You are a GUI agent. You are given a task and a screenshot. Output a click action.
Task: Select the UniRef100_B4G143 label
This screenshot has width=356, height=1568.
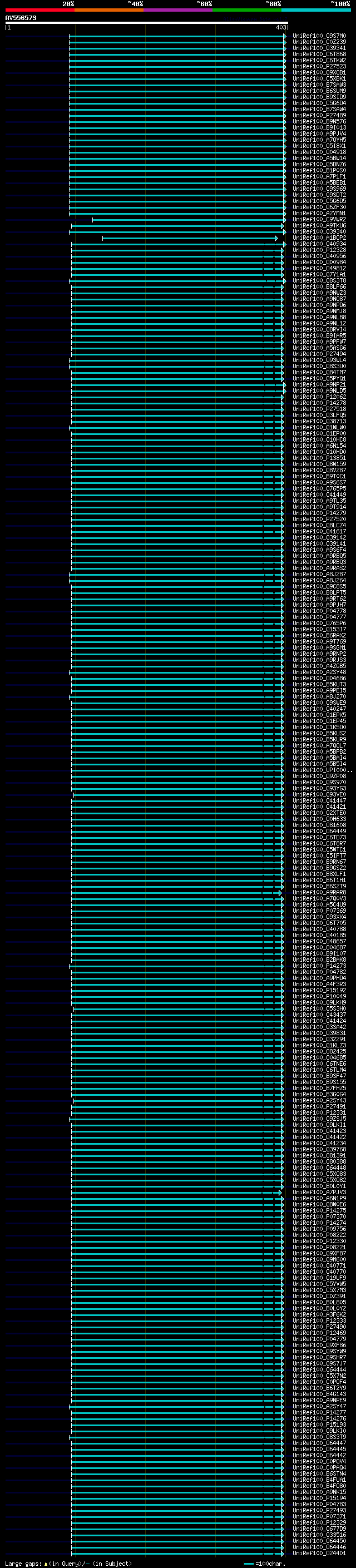pyautogui.click(x=319, y=1394)
